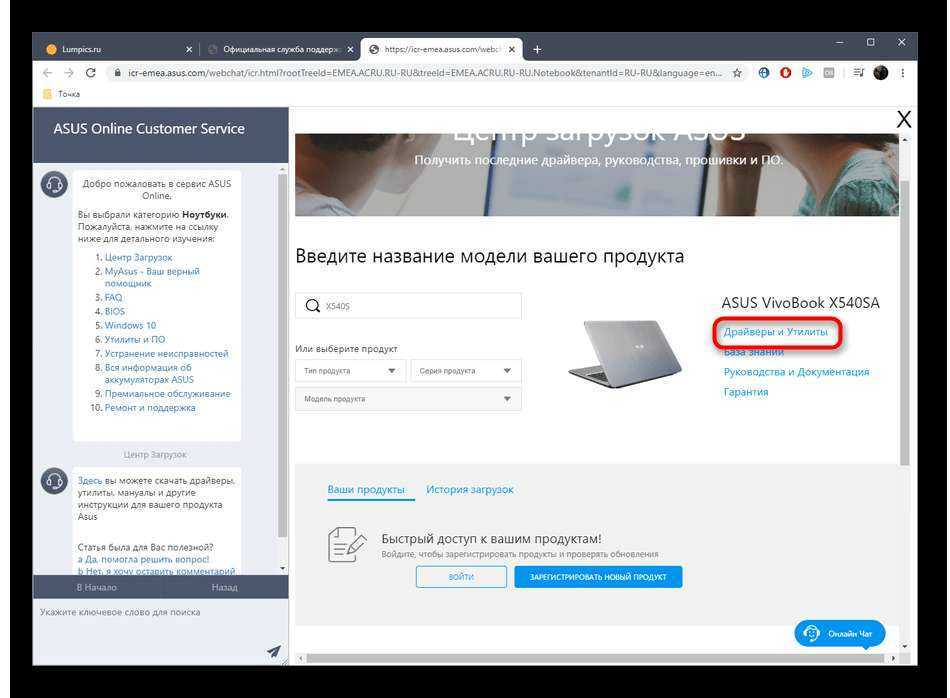
Task: Click the 'Зарегистрировать новый продукт' button
Action: tap(598, 577)
